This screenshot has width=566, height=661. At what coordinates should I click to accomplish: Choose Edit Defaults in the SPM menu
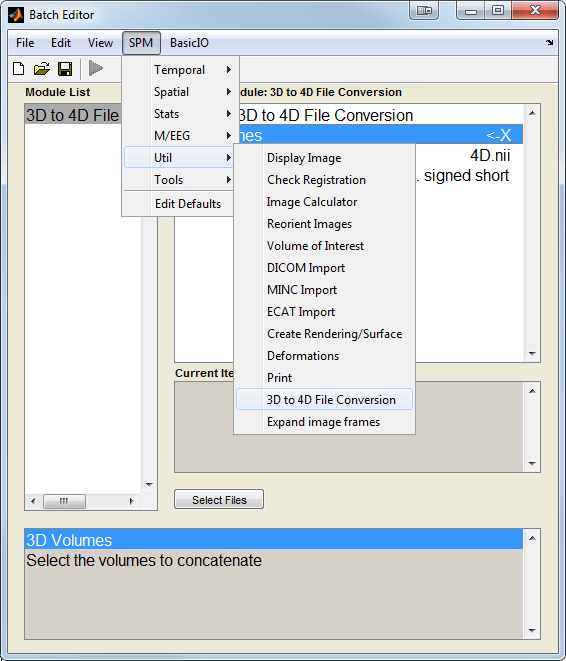pos(179,204)
